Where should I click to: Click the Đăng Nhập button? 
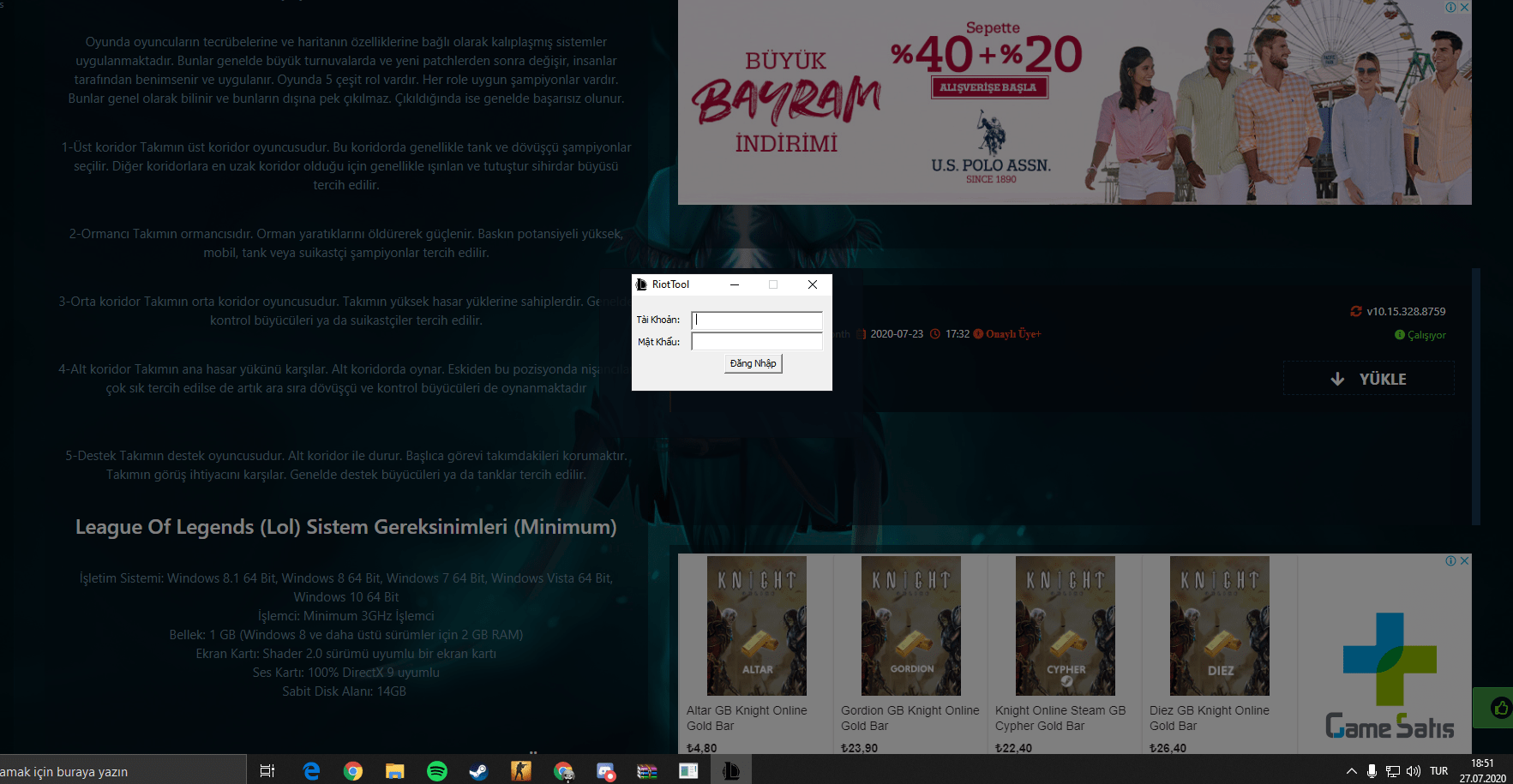point(753,363)
